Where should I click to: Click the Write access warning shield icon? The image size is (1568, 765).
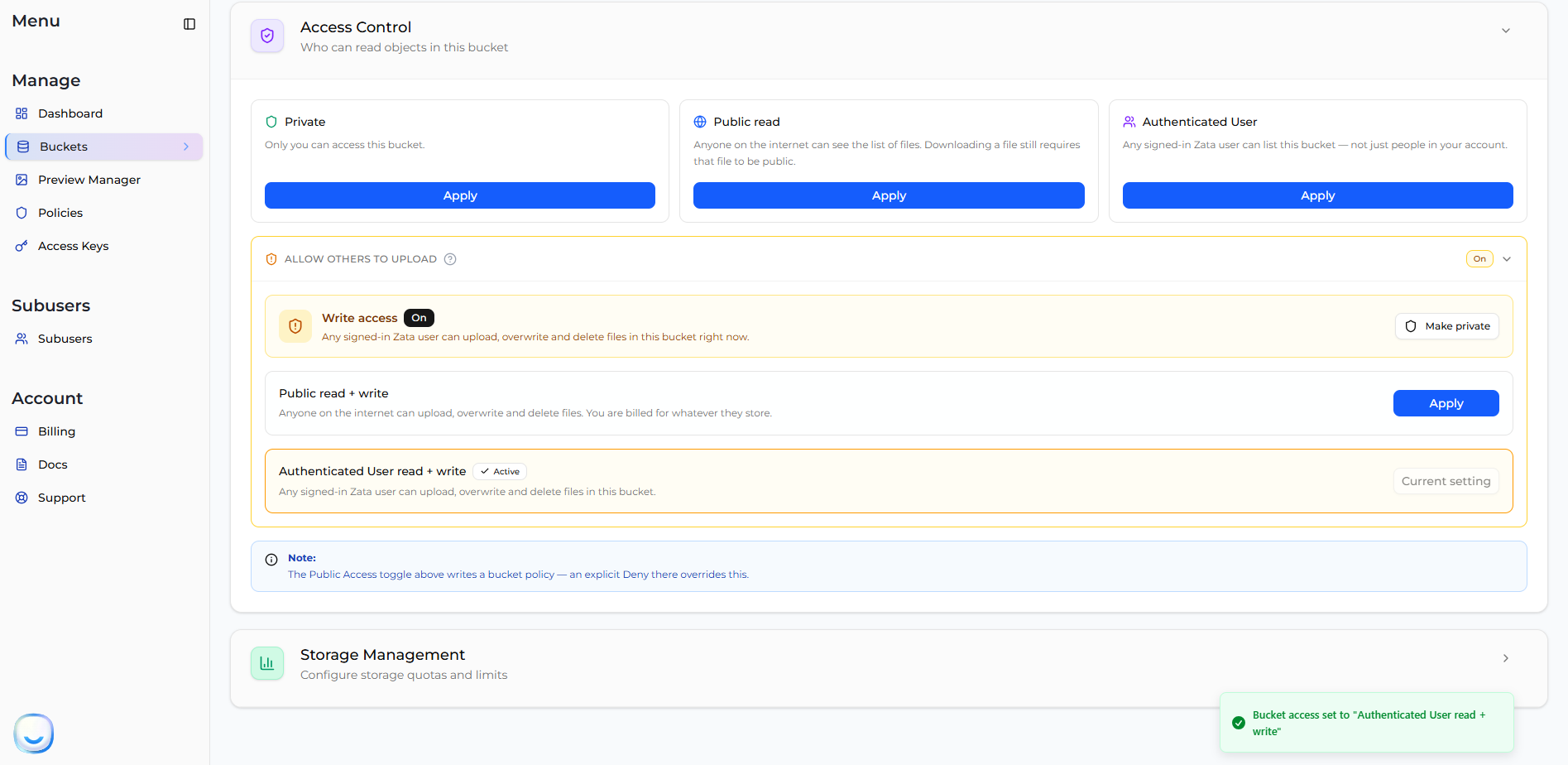[x=295, y=326]
